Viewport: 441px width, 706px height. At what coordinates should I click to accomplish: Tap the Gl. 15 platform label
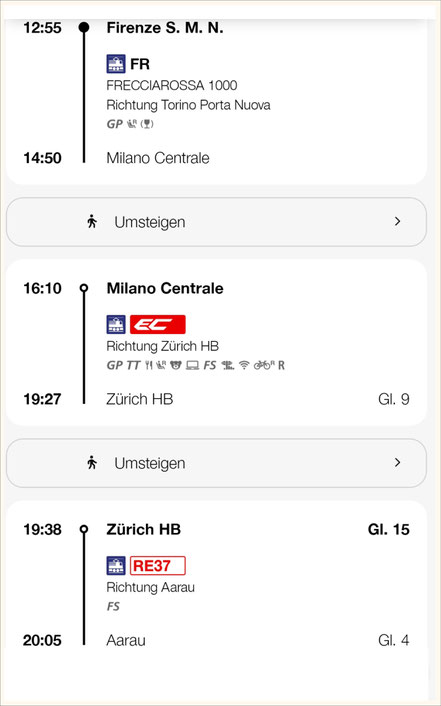[x=389, y=529]
